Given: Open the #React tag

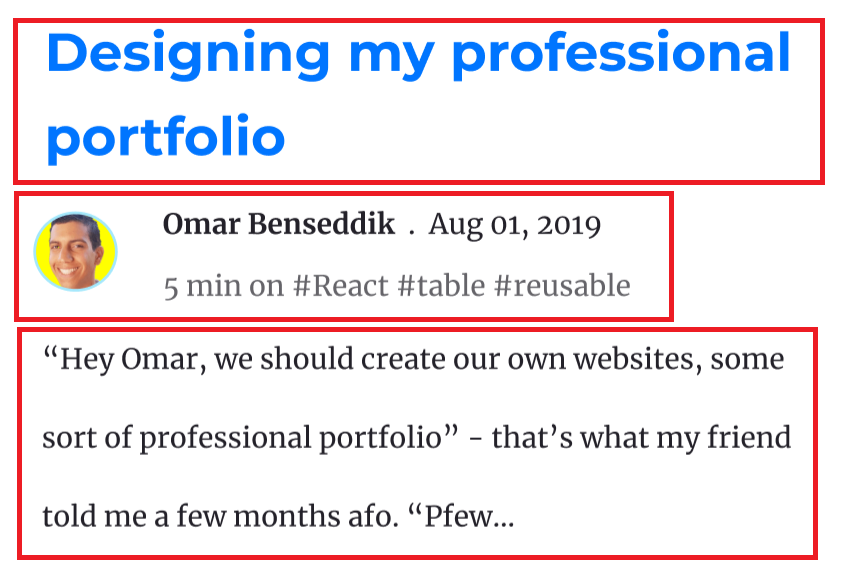Looking at the screenshot, I should 340,285.
